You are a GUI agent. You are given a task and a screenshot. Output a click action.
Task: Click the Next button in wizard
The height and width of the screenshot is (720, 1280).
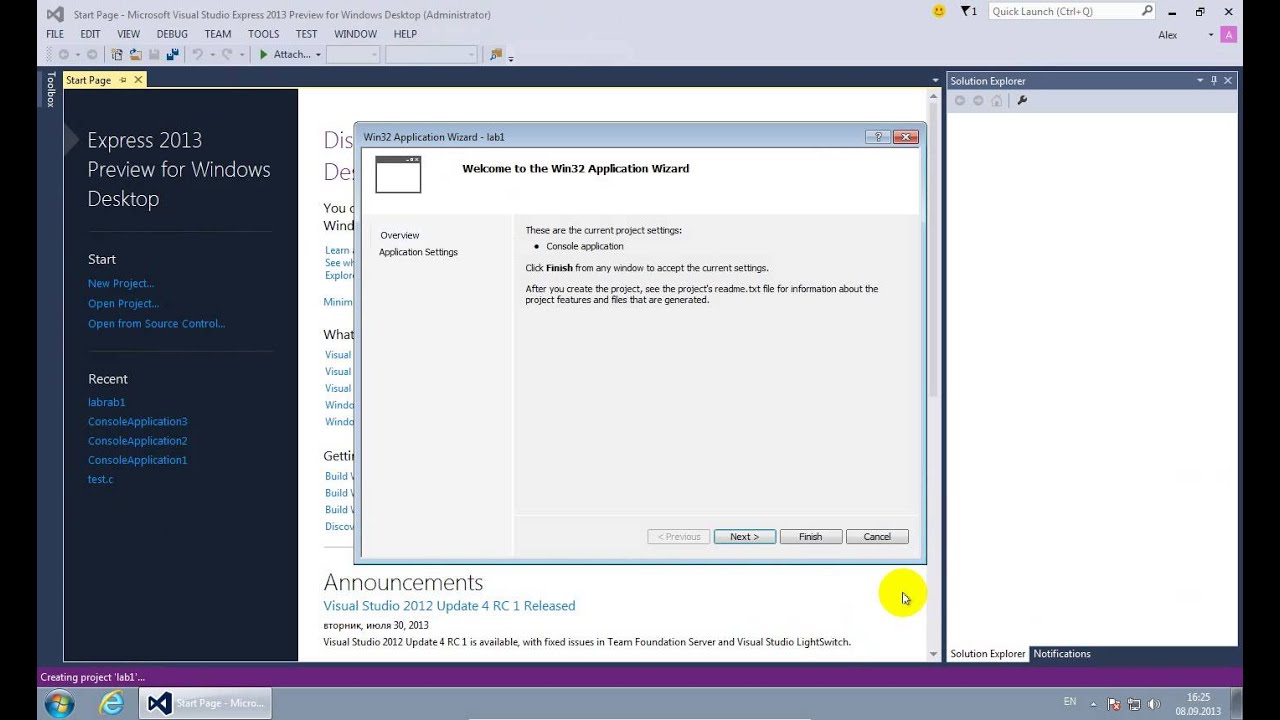click(744, 537)
